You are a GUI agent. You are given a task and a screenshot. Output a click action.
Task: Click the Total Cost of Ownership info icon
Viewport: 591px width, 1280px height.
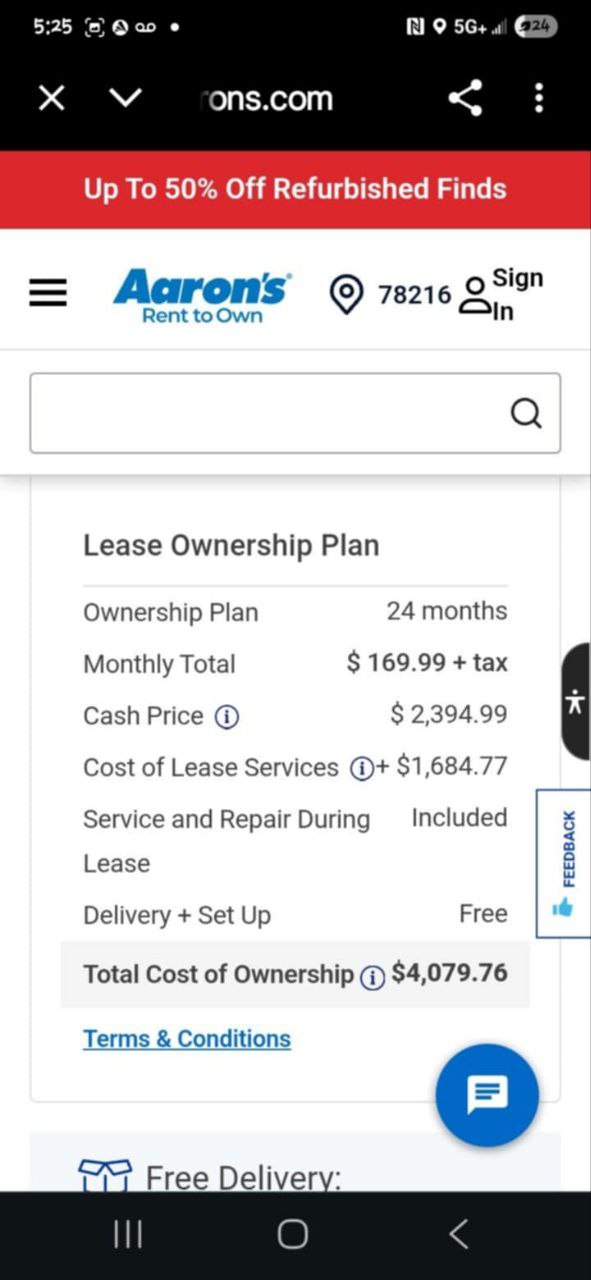[372, 976]
